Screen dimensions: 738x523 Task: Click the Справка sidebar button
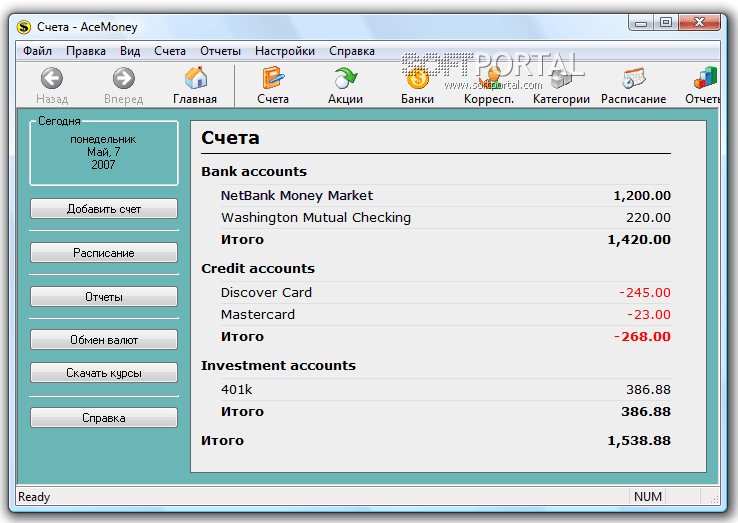coord(104,418)
